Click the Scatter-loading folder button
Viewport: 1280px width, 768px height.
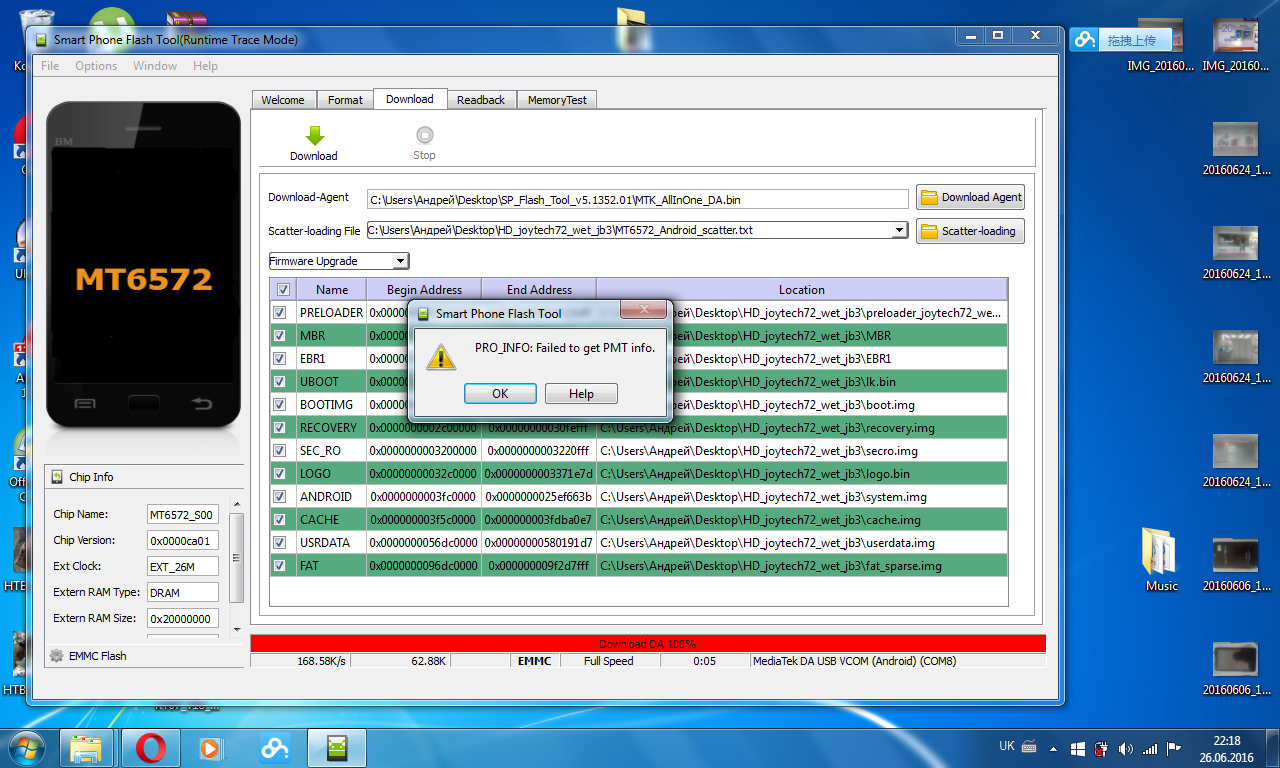tap(970, 231)
